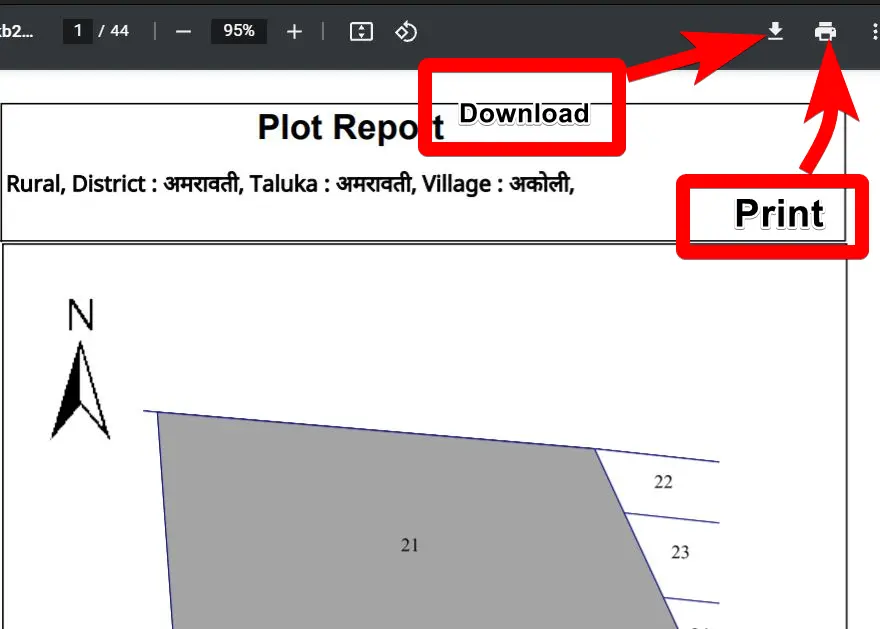Click the Download icon in PDF toolbar

pyautogui.click(x=775, y=32)
